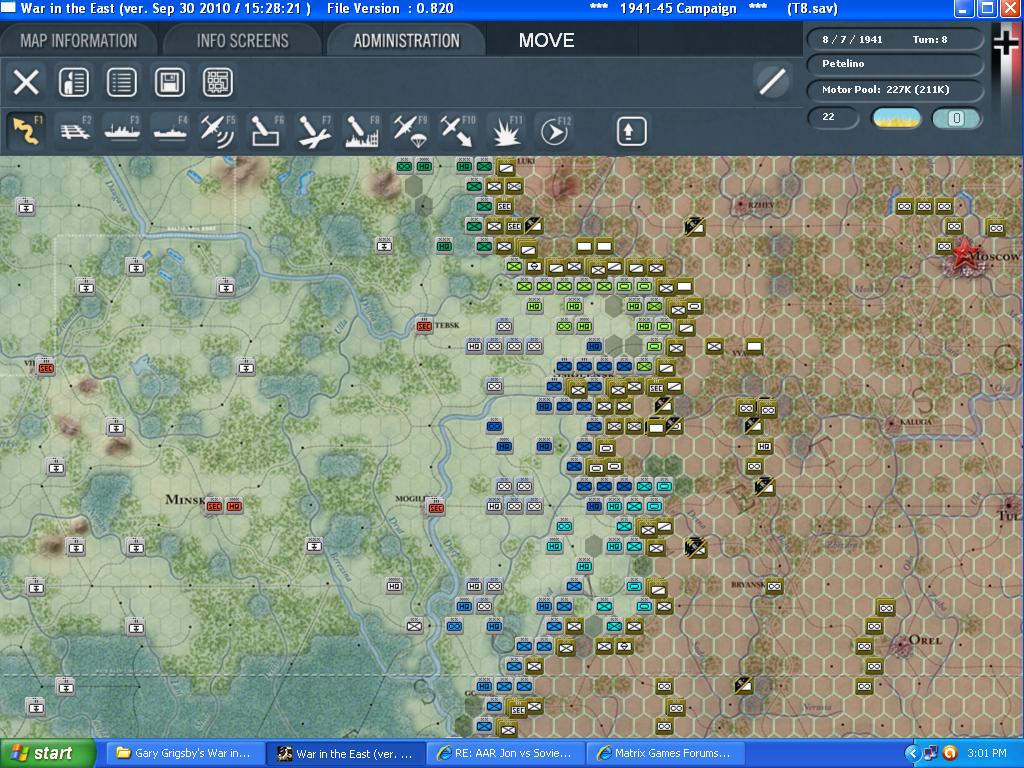This screenshot has width=1024, height=768.
Task: Select F5 air recon mode icon
Action: [x=218, y=131]
